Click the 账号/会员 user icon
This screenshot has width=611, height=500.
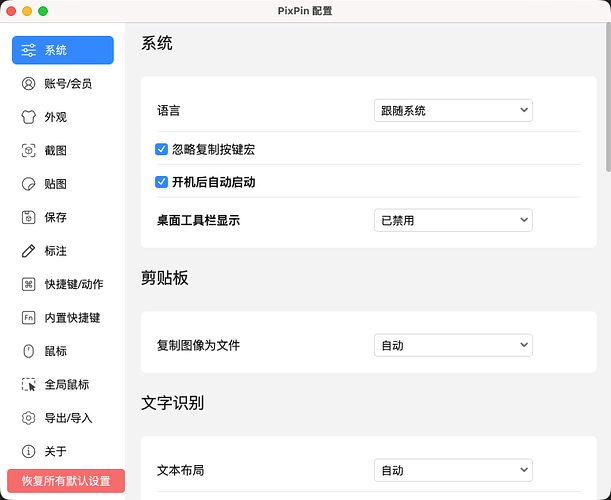pos(28,83)
